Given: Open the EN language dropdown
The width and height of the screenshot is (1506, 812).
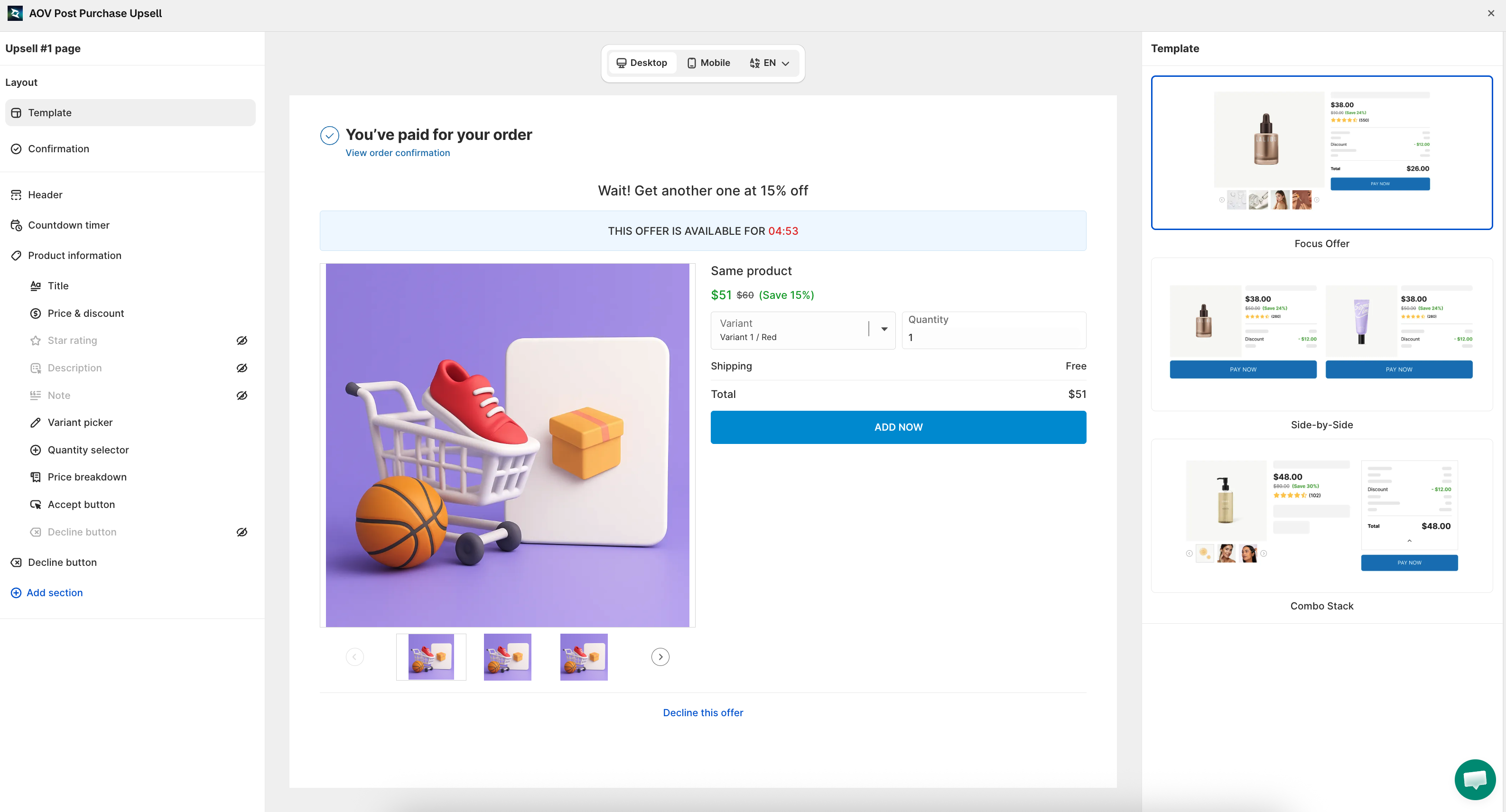Looking at the screenshot, I should point(770,63).
